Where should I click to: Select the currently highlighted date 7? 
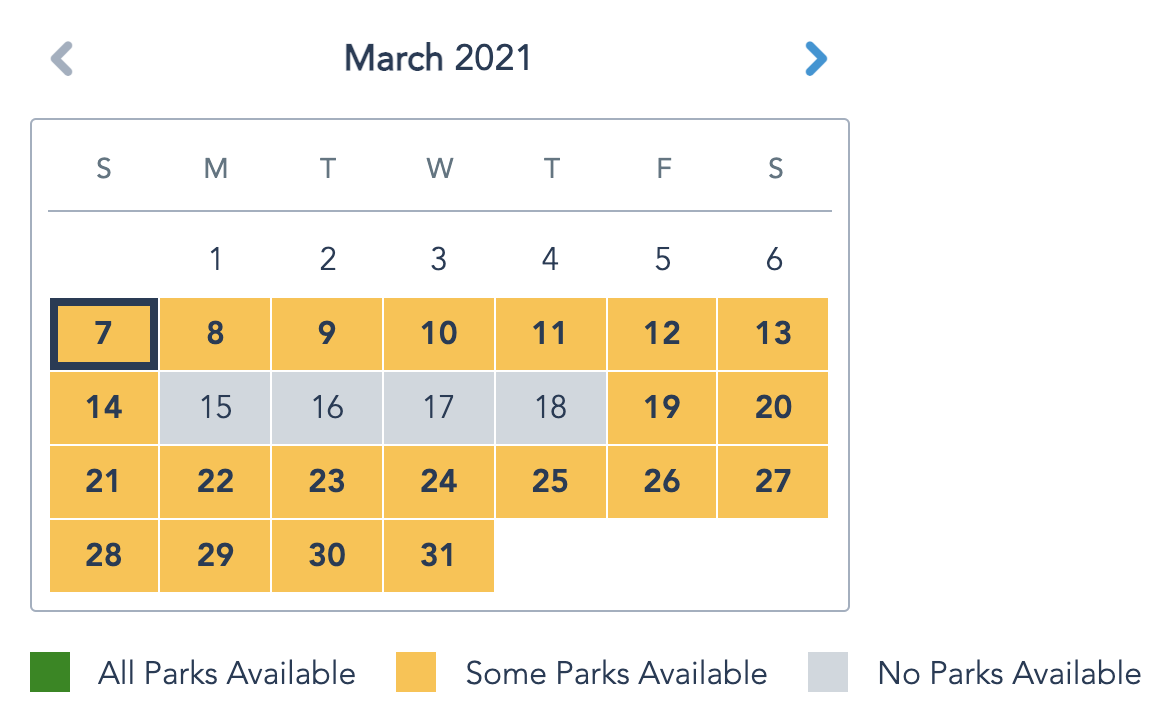(103, 333)
